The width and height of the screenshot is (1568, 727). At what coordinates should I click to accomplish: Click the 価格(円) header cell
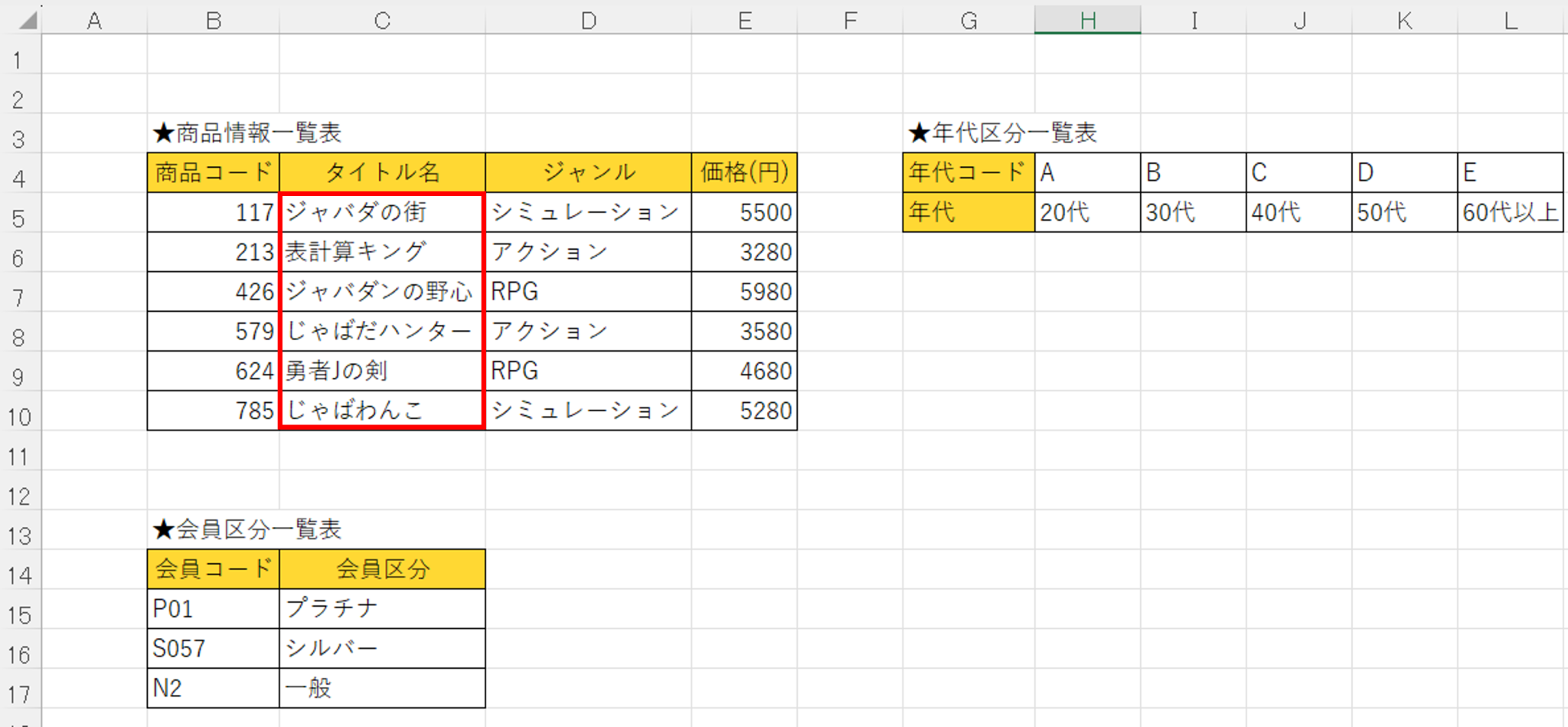coord(743,172)
